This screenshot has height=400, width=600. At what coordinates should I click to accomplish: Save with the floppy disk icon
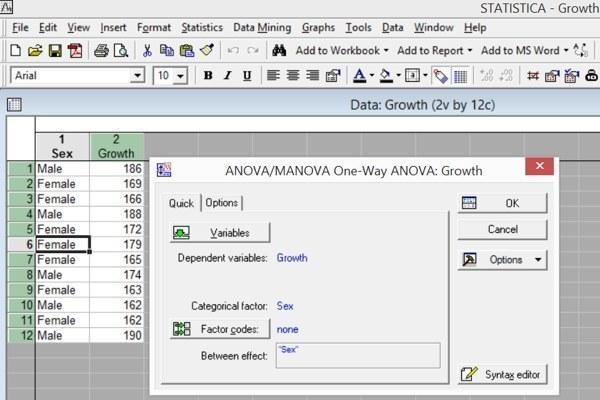point(55,51)
